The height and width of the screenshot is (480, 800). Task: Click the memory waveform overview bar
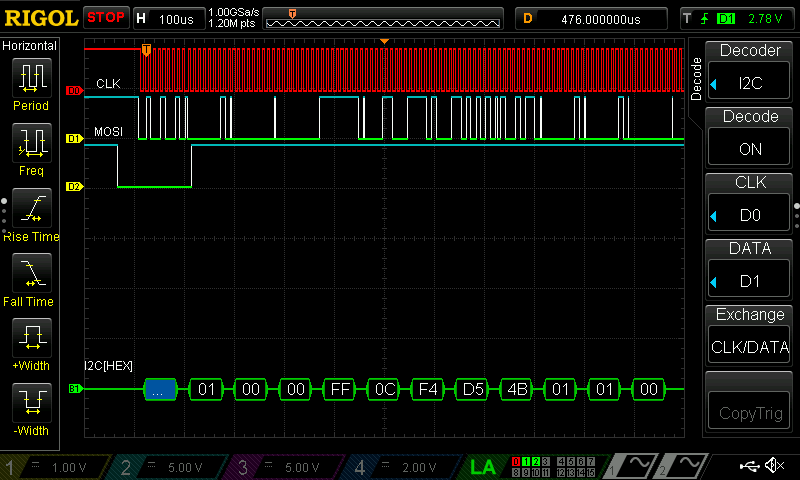click(383, 19)
